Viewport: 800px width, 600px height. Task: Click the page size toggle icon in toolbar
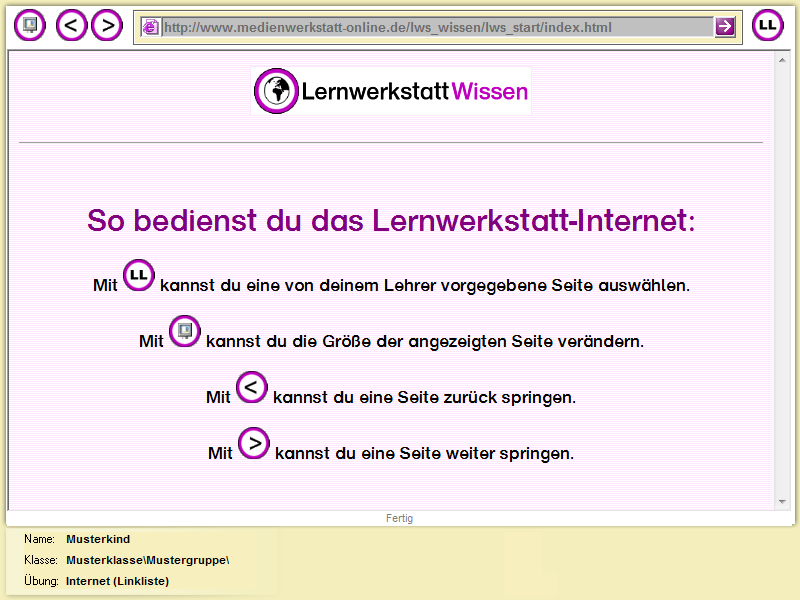pyautogui.click(x=31, y=25)
